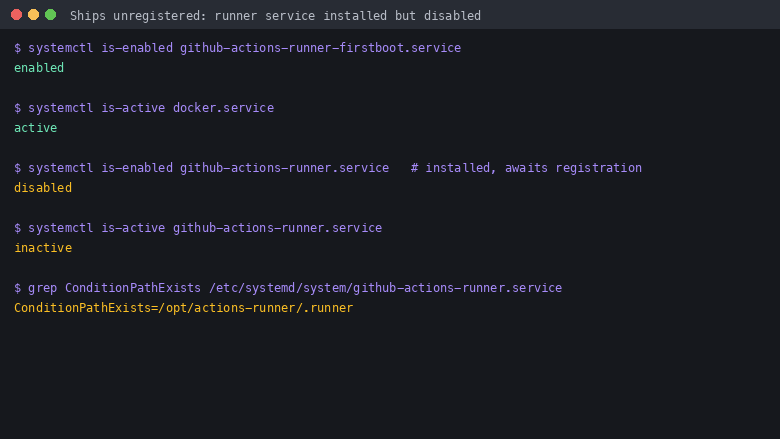The width and height of the screenshot is (780, 439).
Task: Click the yellow minimize window button
Action: pos(33,15)
